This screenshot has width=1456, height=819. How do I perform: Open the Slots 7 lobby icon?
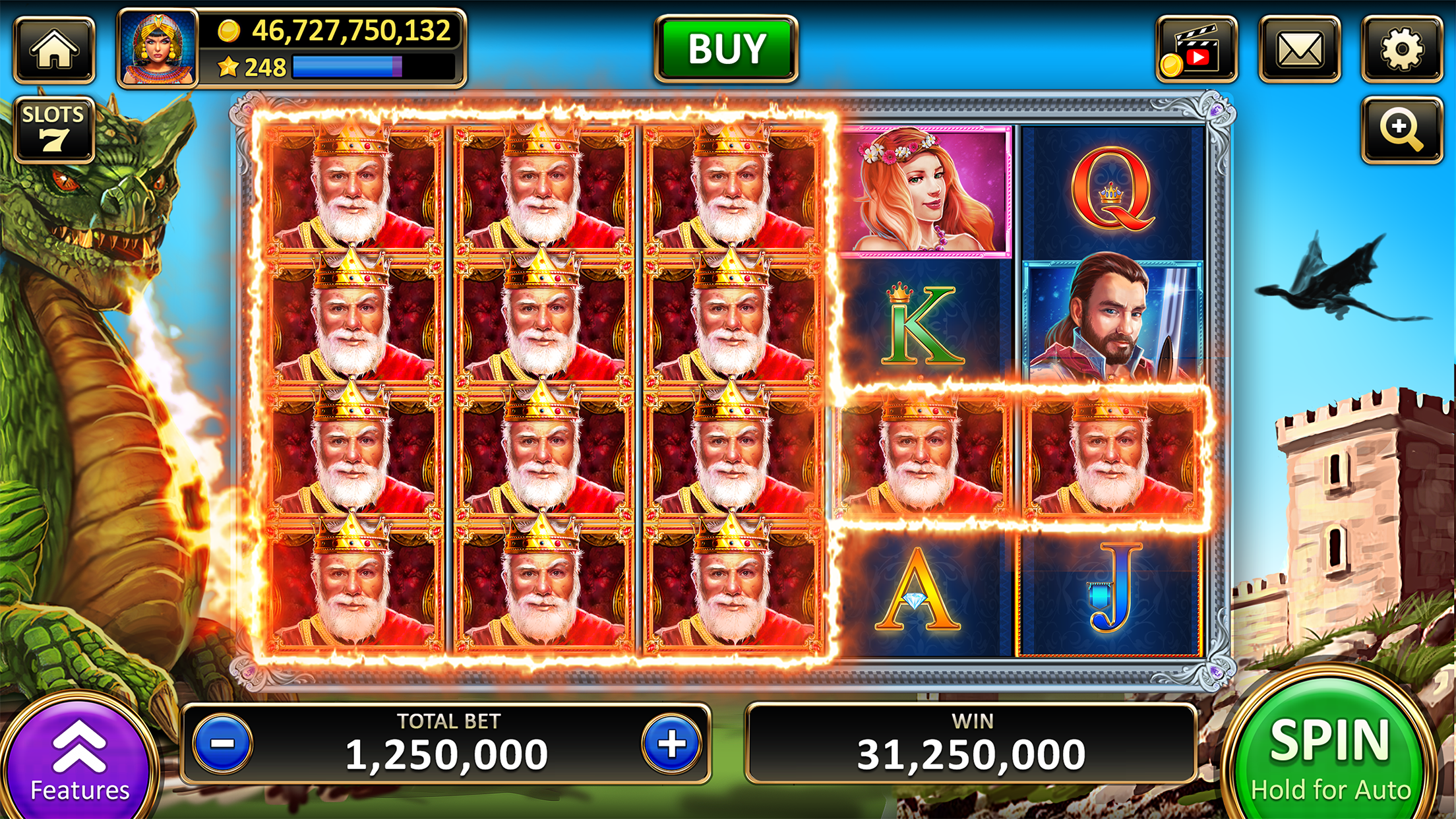pos(54,130)
